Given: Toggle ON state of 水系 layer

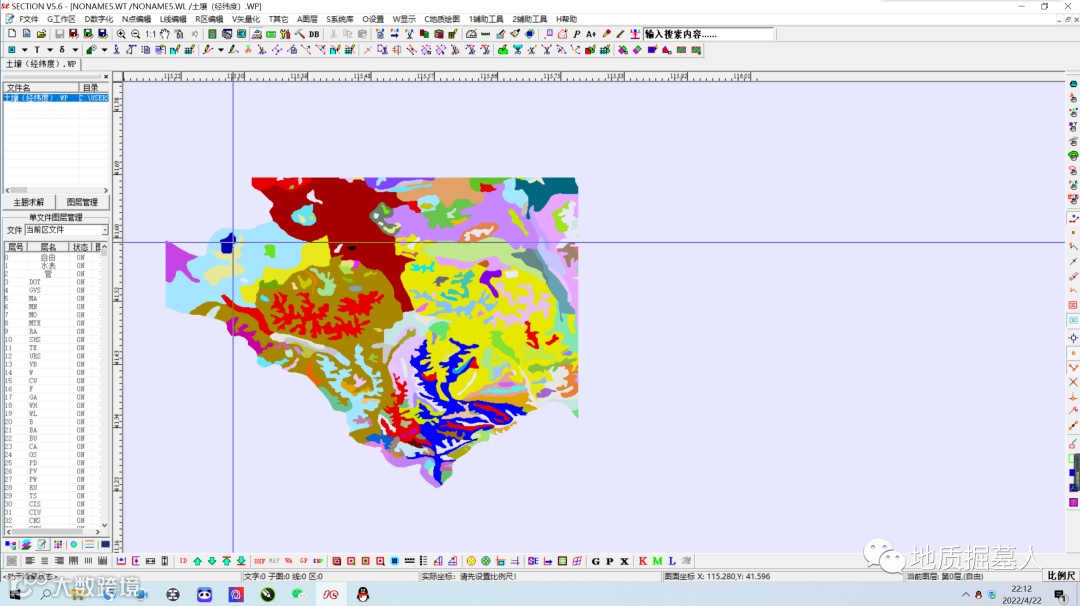Looking at the screenshot, I should coord(80,266).
